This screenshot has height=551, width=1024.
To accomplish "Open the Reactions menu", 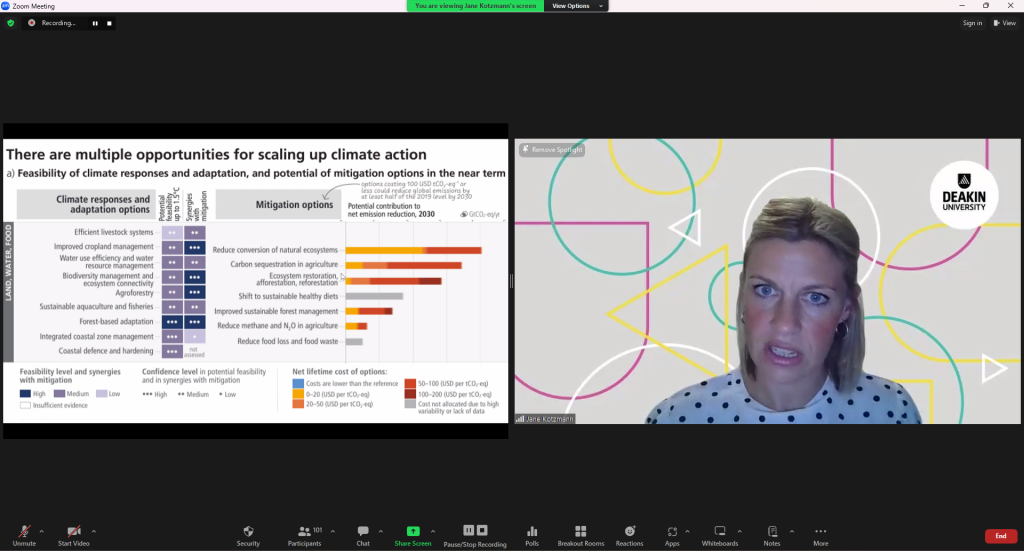I will pos(630,535).
